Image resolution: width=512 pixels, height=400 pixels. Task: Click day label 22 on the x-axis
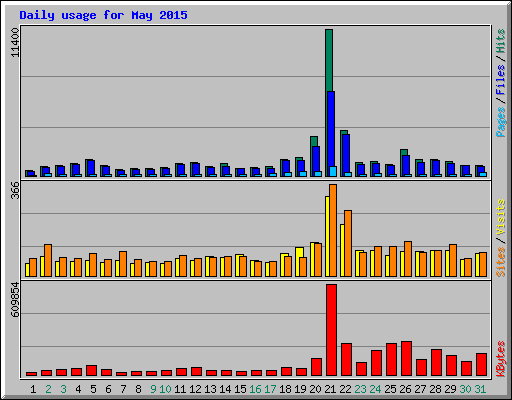pos(345,389)
